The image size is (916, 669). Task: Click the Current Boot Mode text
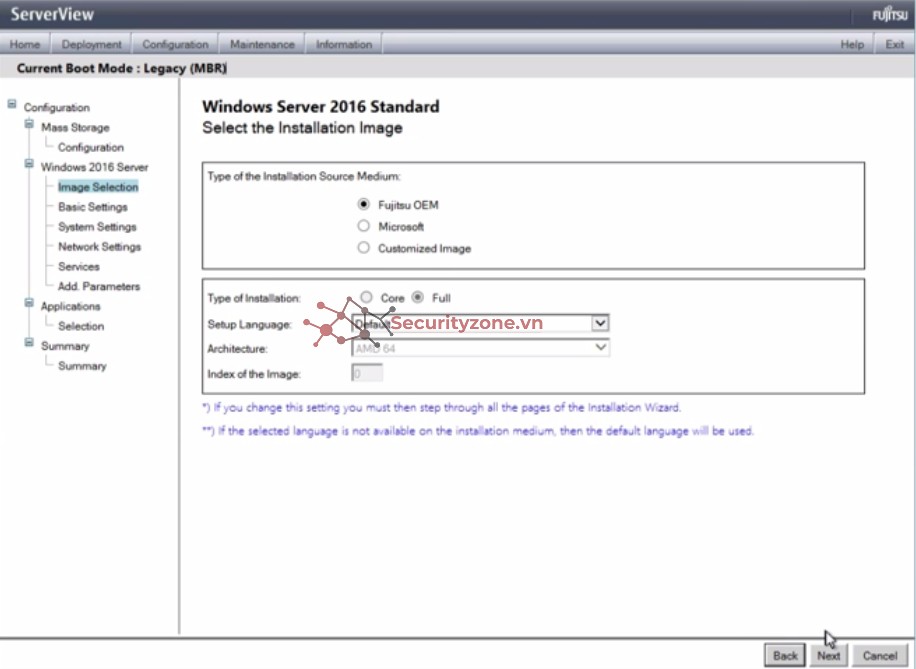pyautogui.click(x=122, y=68)
